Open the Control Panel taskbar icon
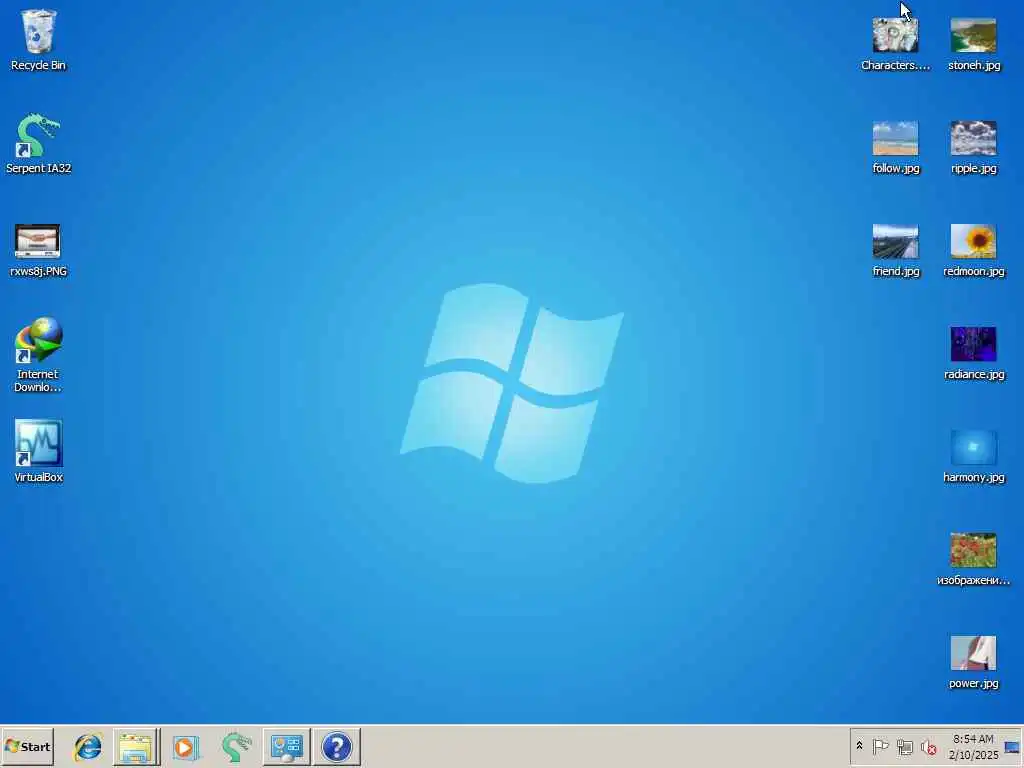The height and width of the screenshot is (768, 1024). tap(287, 746)
